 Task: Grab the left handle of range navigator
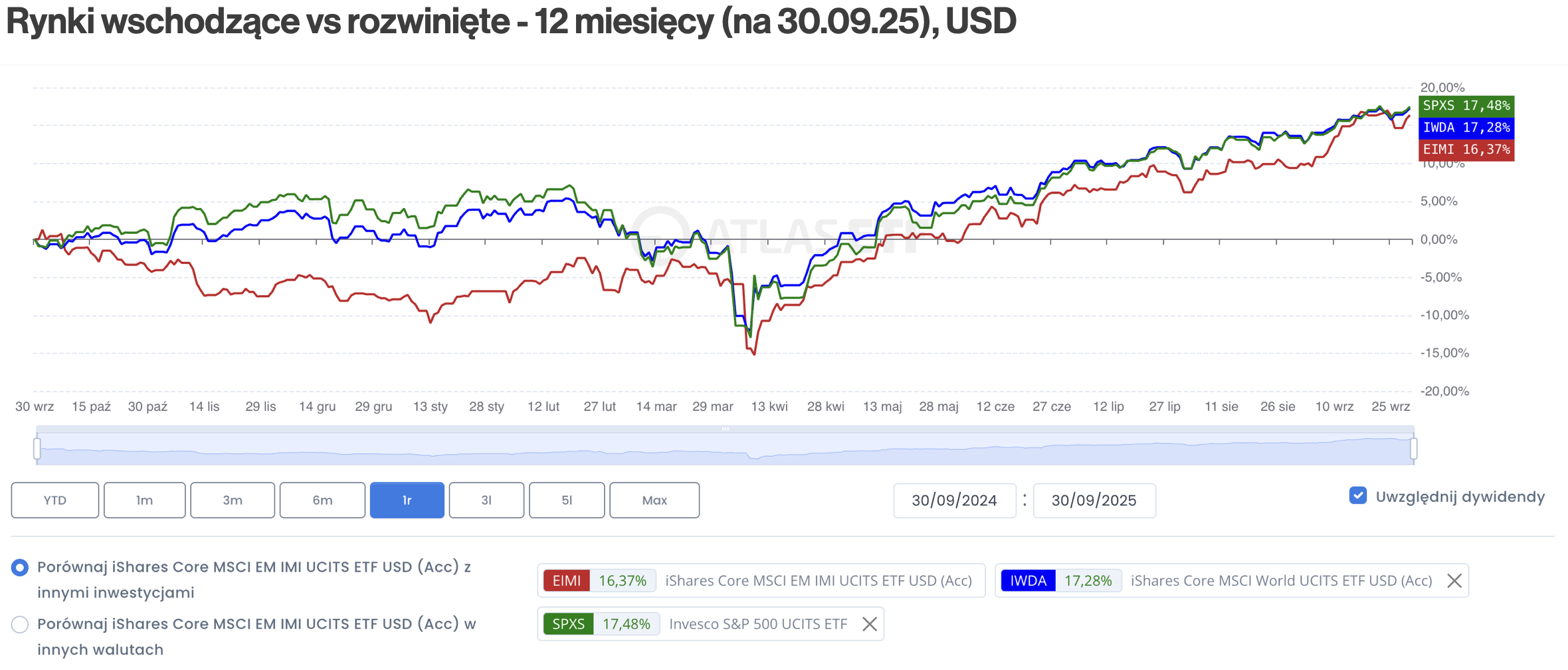tap(37, 449)
